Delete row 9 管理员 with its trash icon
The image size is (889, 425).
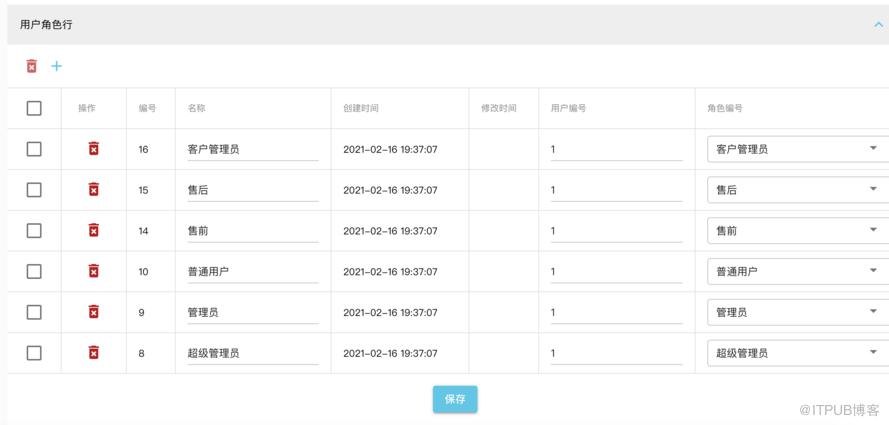pos(94,312)
